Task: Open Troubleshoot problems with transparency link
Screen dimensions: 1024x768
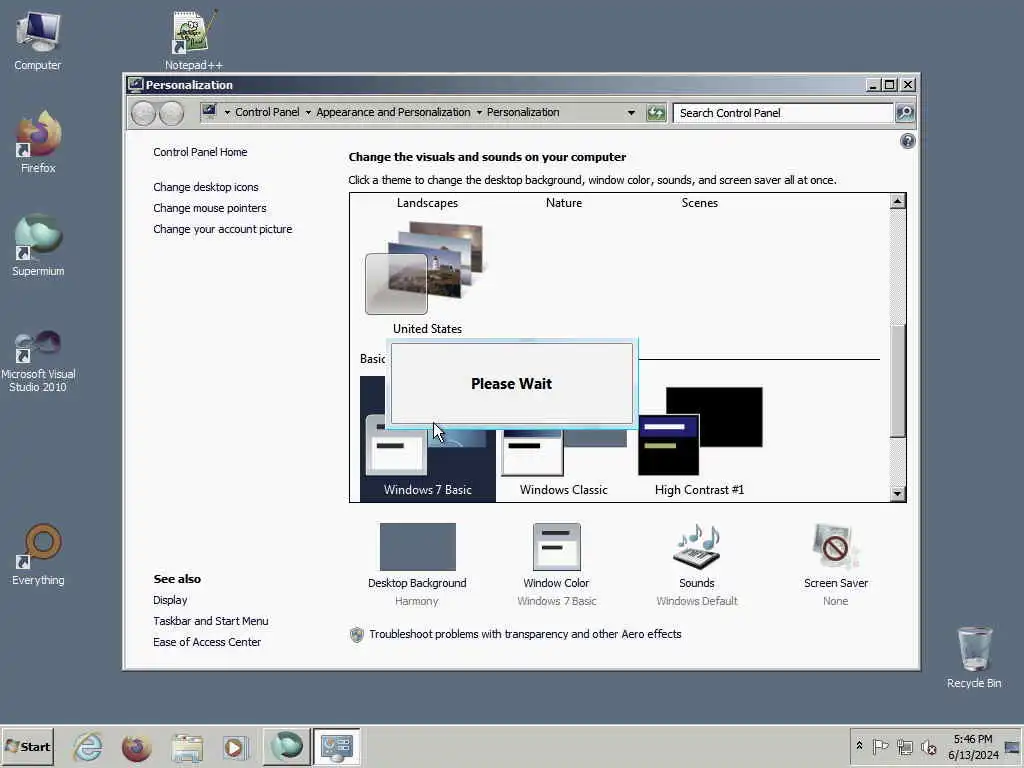Action: pyautogui.click(x=525, y=634)
